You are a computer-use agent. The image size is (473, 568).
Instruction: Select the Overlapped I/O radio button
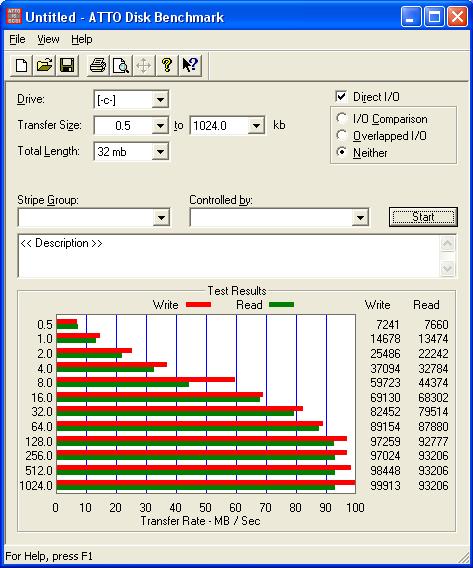(x=341, y=135)
